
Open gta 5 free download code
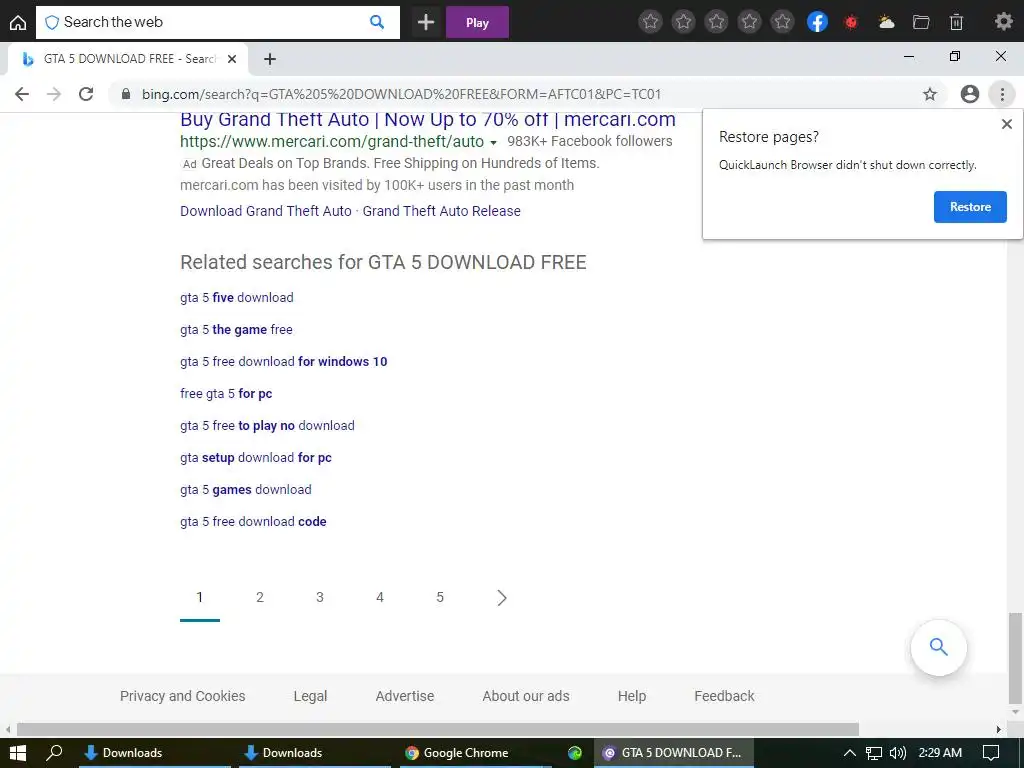pos(253,522)
